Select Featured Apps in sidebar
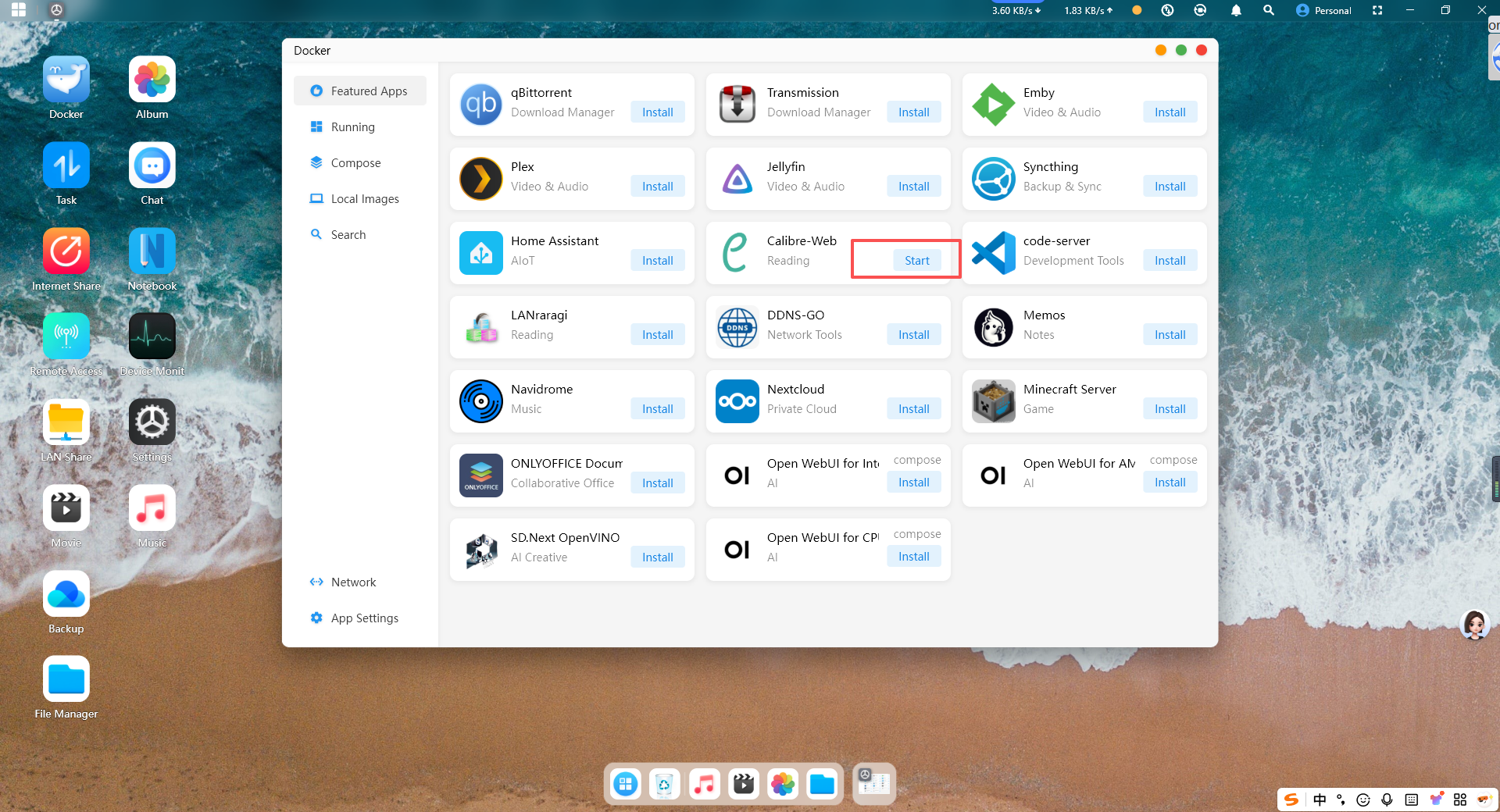Image resolution: width=1500 pixels, height=812 pixels. point(360,91)
